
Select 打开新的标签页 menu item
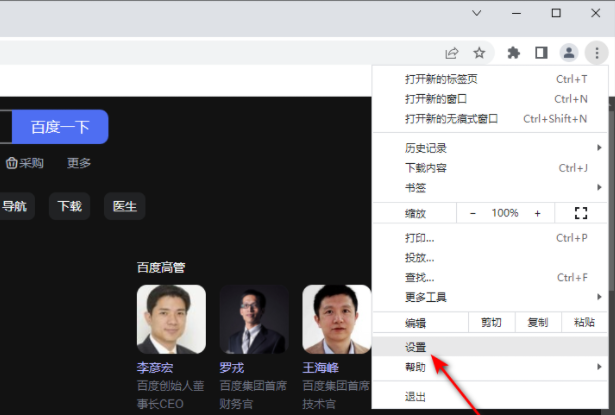[x=489, y=79]
